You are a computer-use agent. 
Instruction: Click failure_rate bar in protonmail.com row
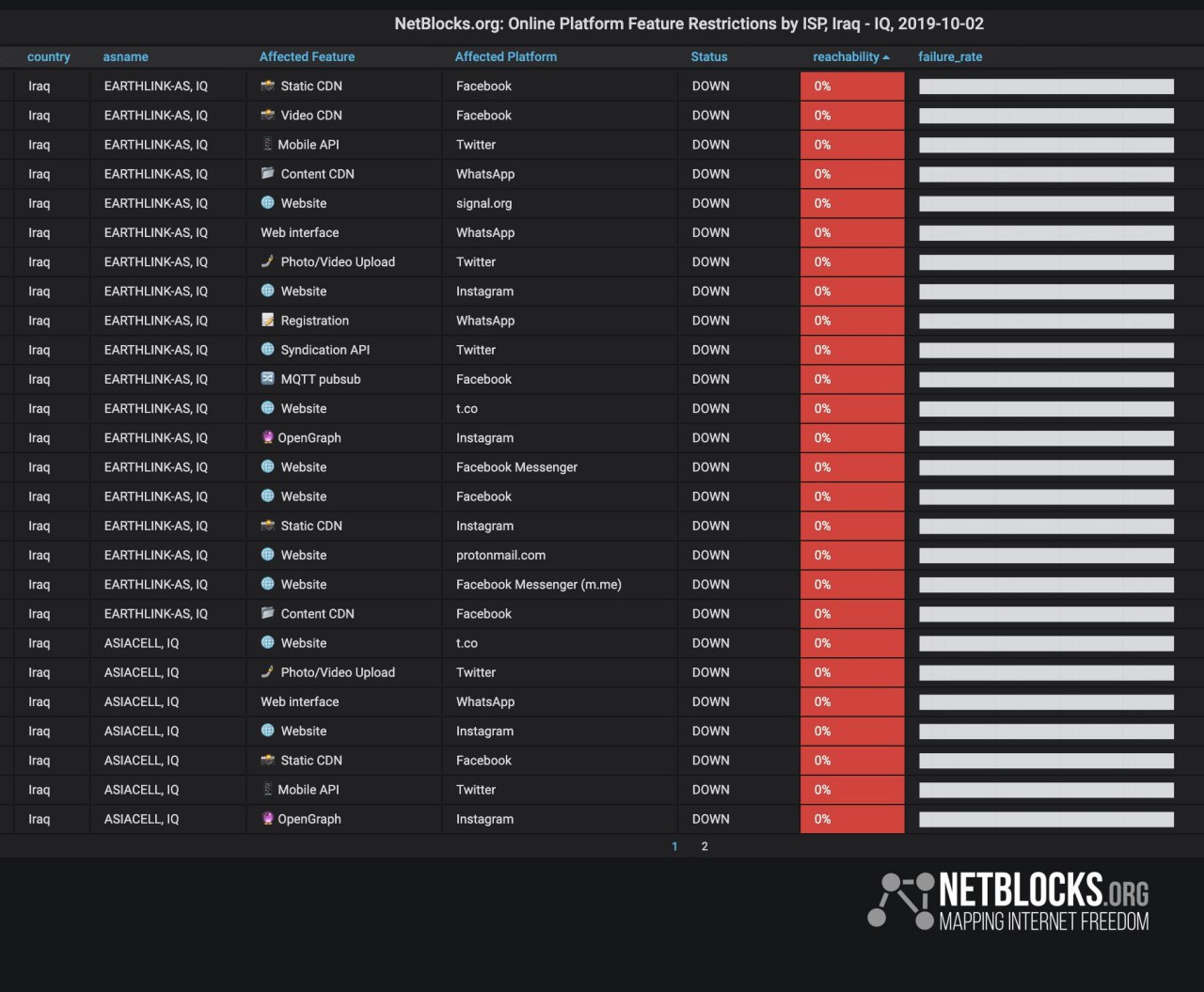pyautogui.click(x=1046, y=555)
